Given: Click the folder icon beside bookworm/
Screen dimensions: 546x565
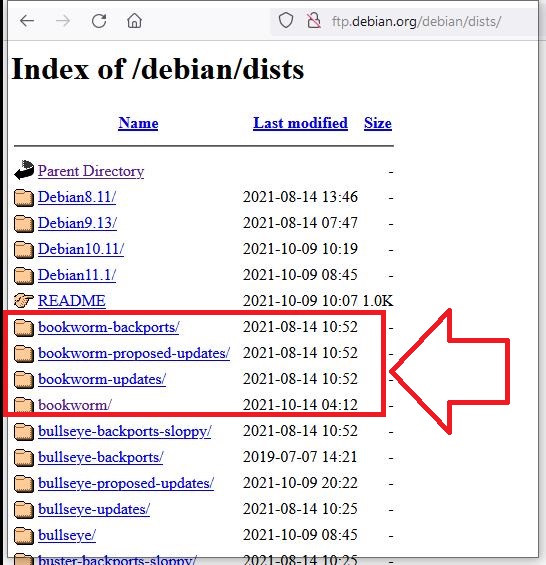Looking at the screenshot, I should [24, 405].
